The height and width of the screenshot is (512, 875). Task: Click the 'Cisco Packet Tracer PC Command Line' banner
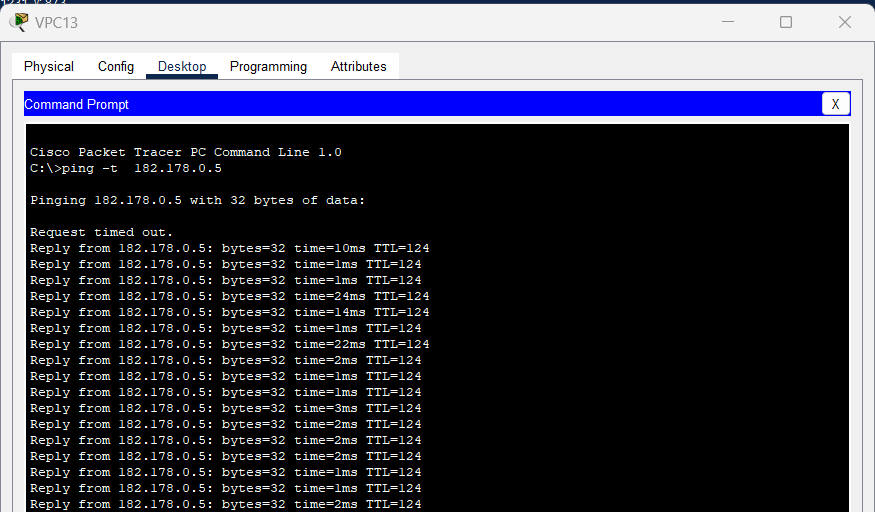click(185, 152)
